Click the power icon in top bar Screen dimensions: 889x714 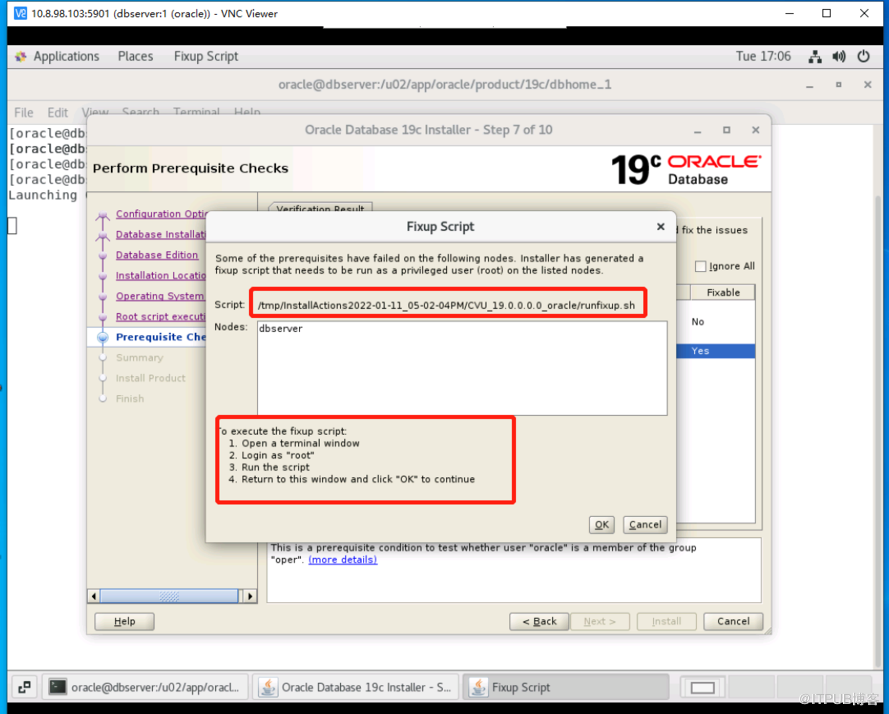(863, 56)
